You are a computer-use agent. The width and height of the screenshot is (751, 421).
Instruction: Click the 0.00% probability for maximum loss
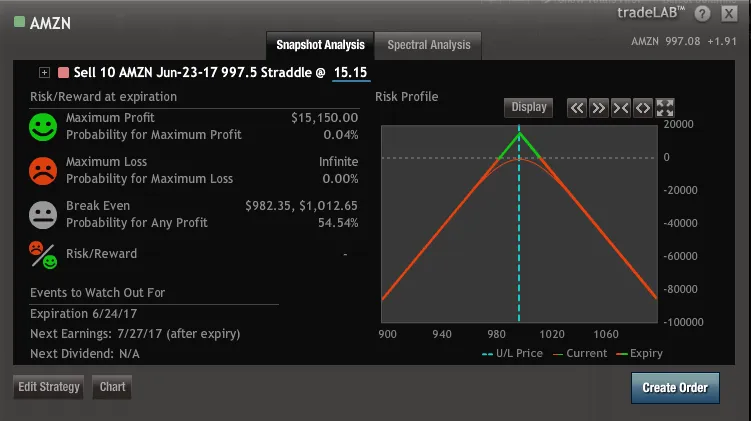coord(340,179)
